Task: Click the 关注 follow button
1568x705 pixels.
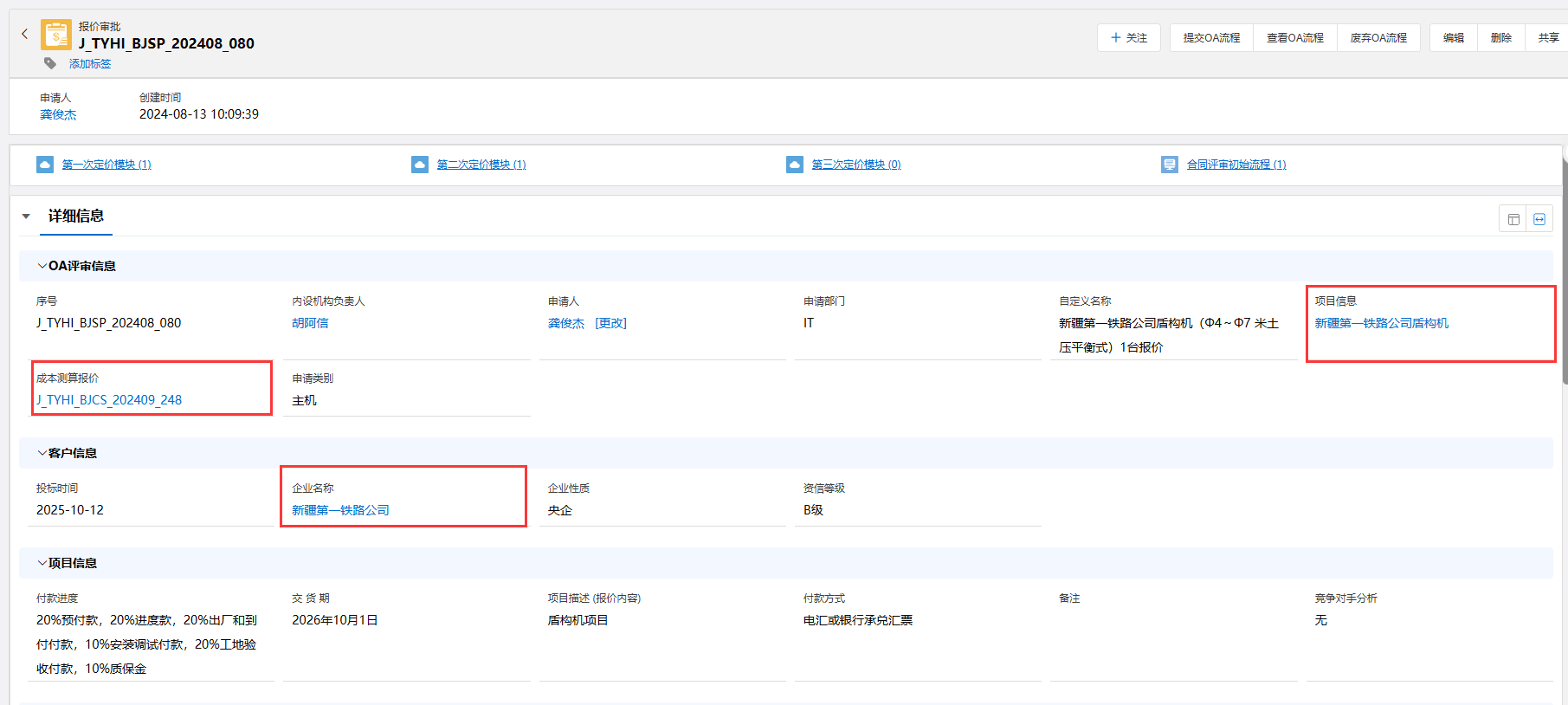Action: [1129, 38]
